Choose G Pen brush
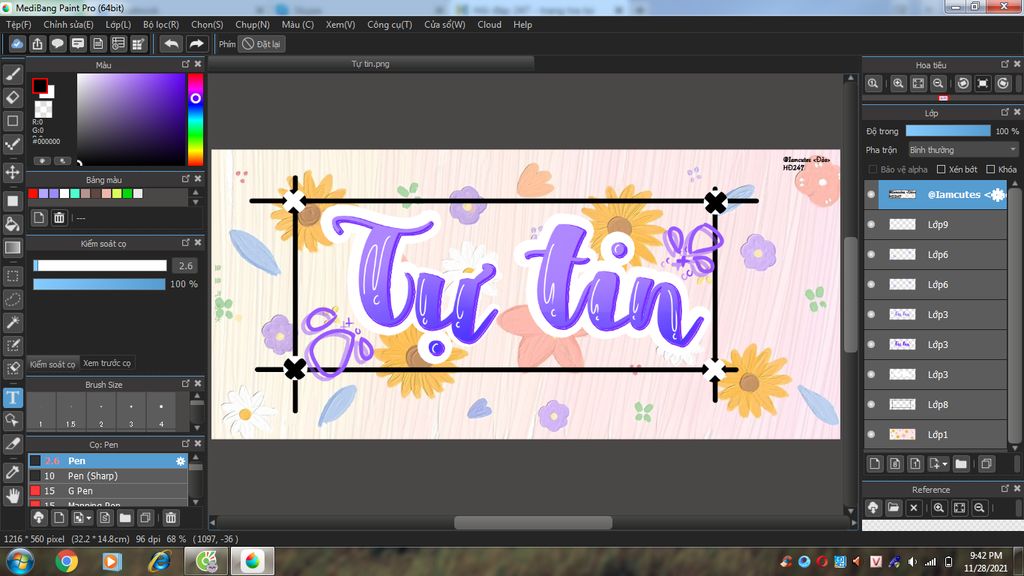This screenshot has height=576, width=1024. [x=108, y=491]
